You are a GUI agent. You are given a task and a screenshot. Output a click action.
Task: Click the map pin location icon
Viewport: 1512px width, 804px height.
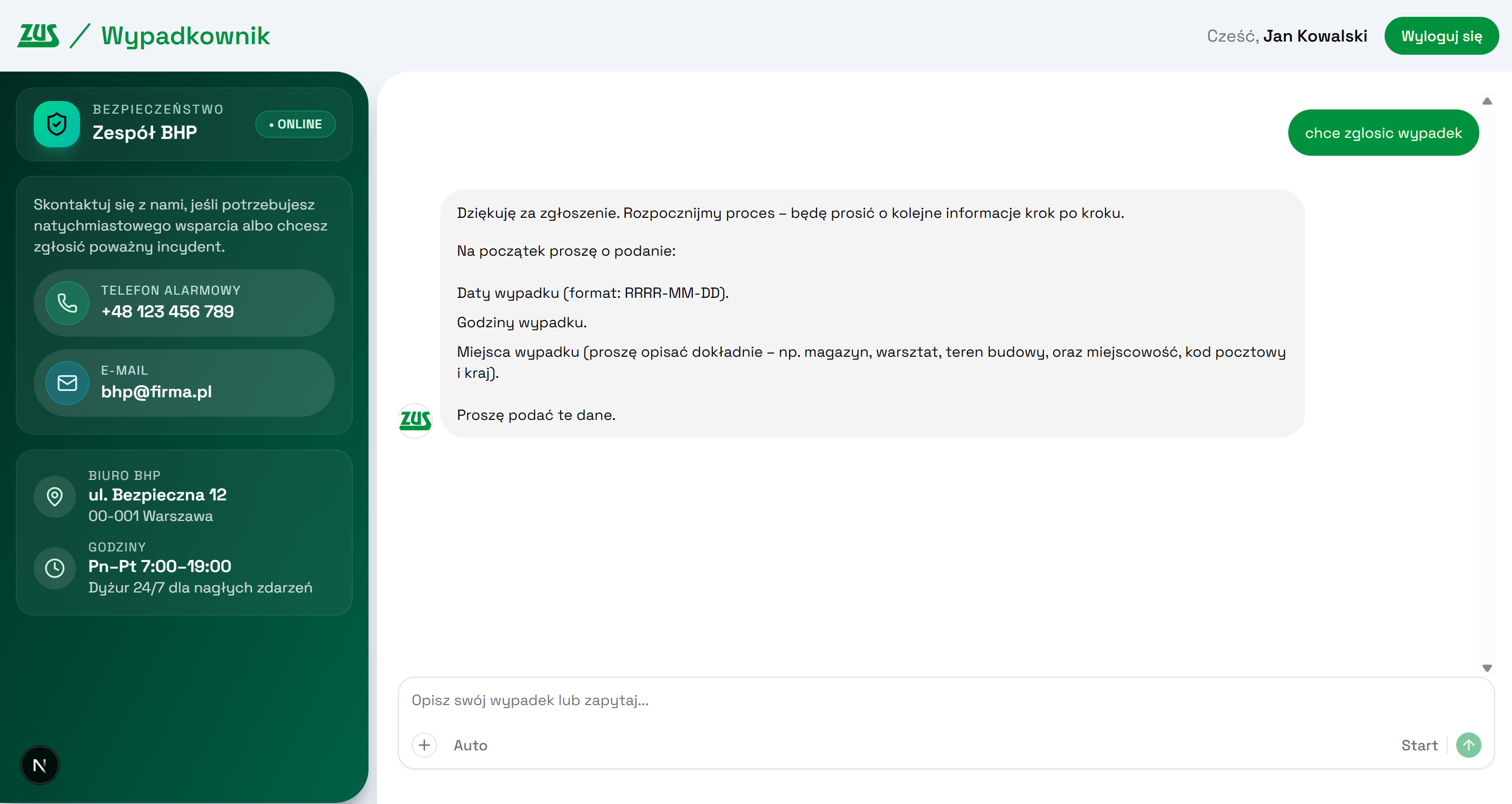(x=55, y=496)
